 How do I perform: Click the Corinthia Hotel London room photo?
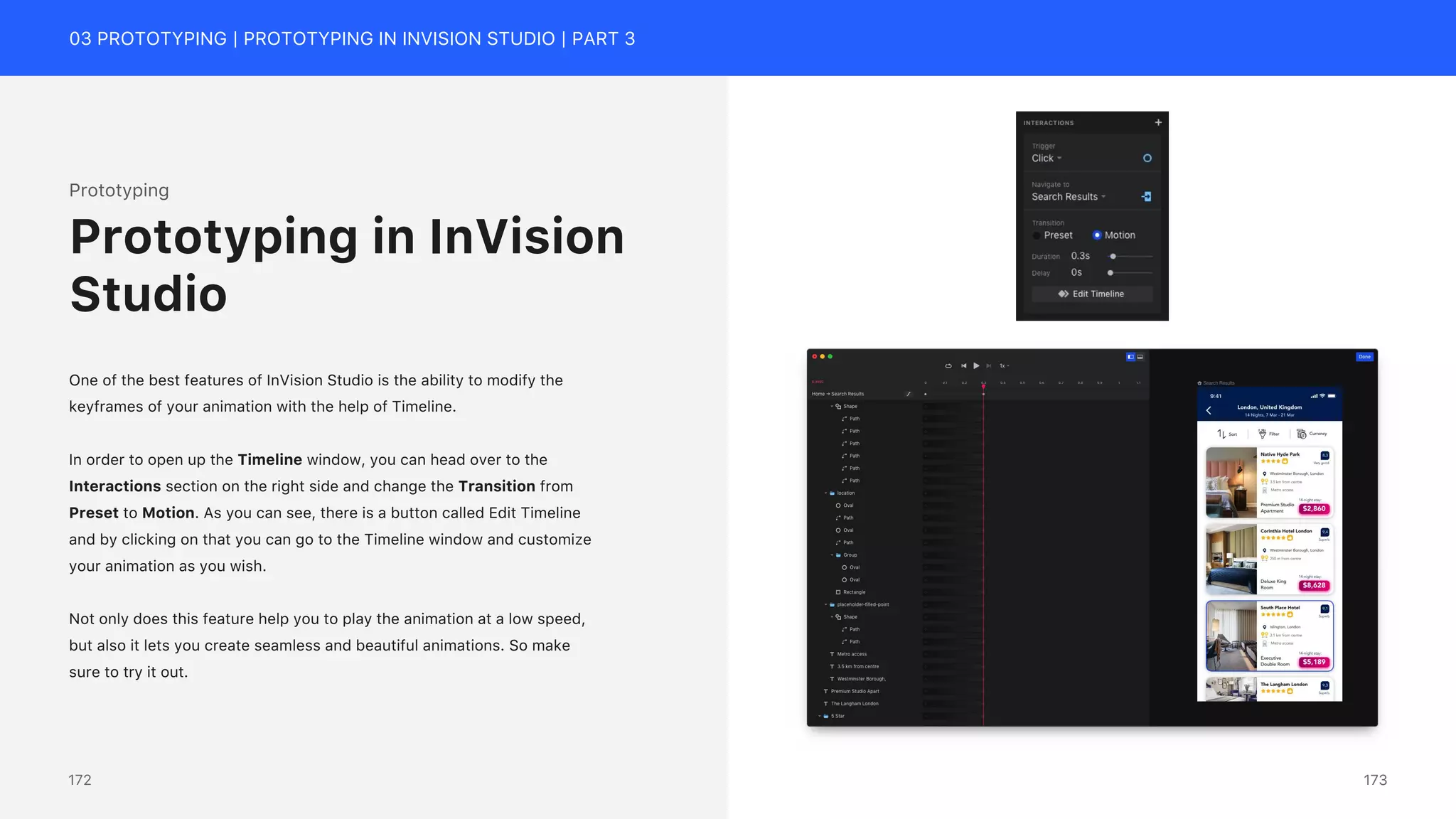click(1231, 560)
